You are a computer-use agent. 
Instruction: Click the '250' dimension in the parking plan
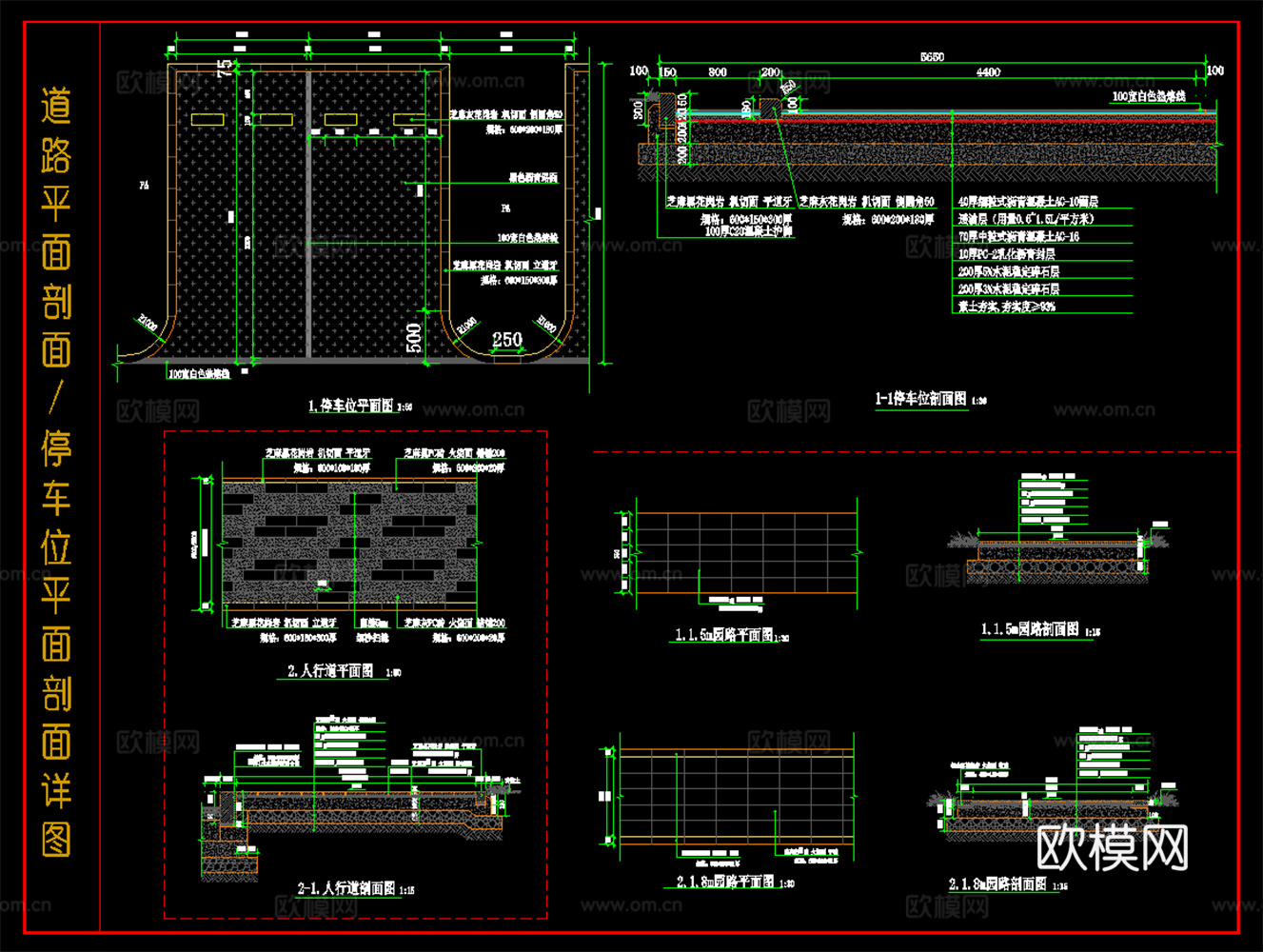[x=507, y=339]
